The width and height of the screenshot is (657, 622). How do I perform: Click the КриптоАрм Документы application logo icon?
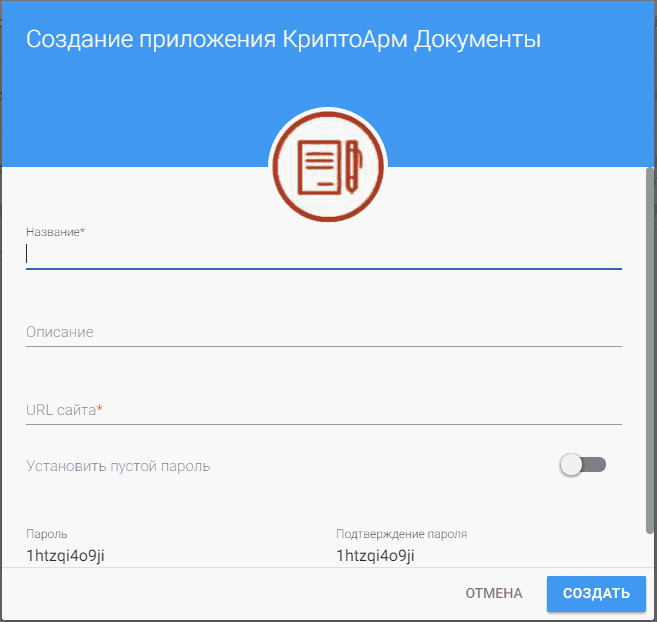coord(328,166)
